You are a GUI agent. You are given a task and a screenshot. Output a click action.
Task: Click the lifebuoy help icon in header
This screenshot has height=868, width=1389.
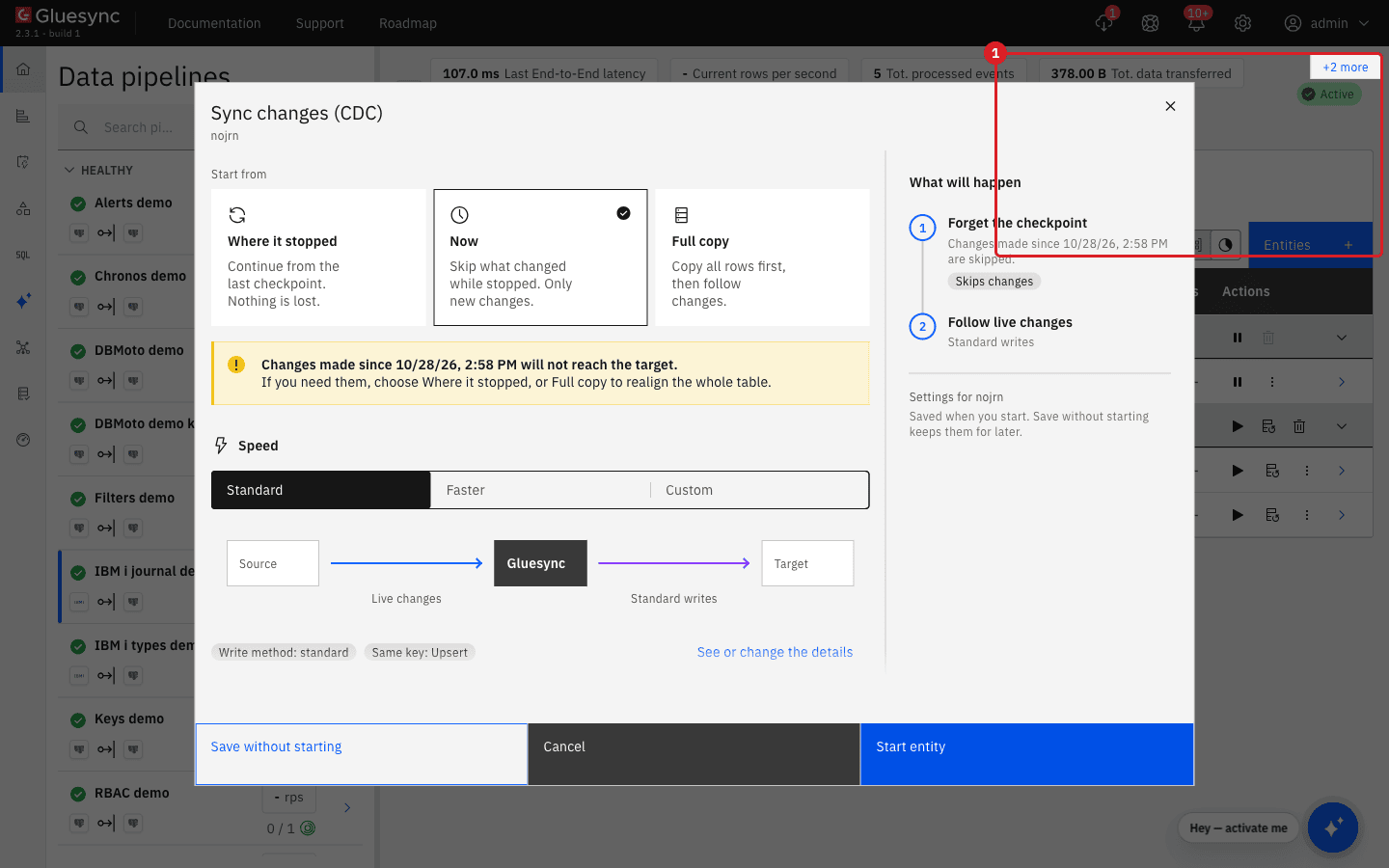(1151, 23)
